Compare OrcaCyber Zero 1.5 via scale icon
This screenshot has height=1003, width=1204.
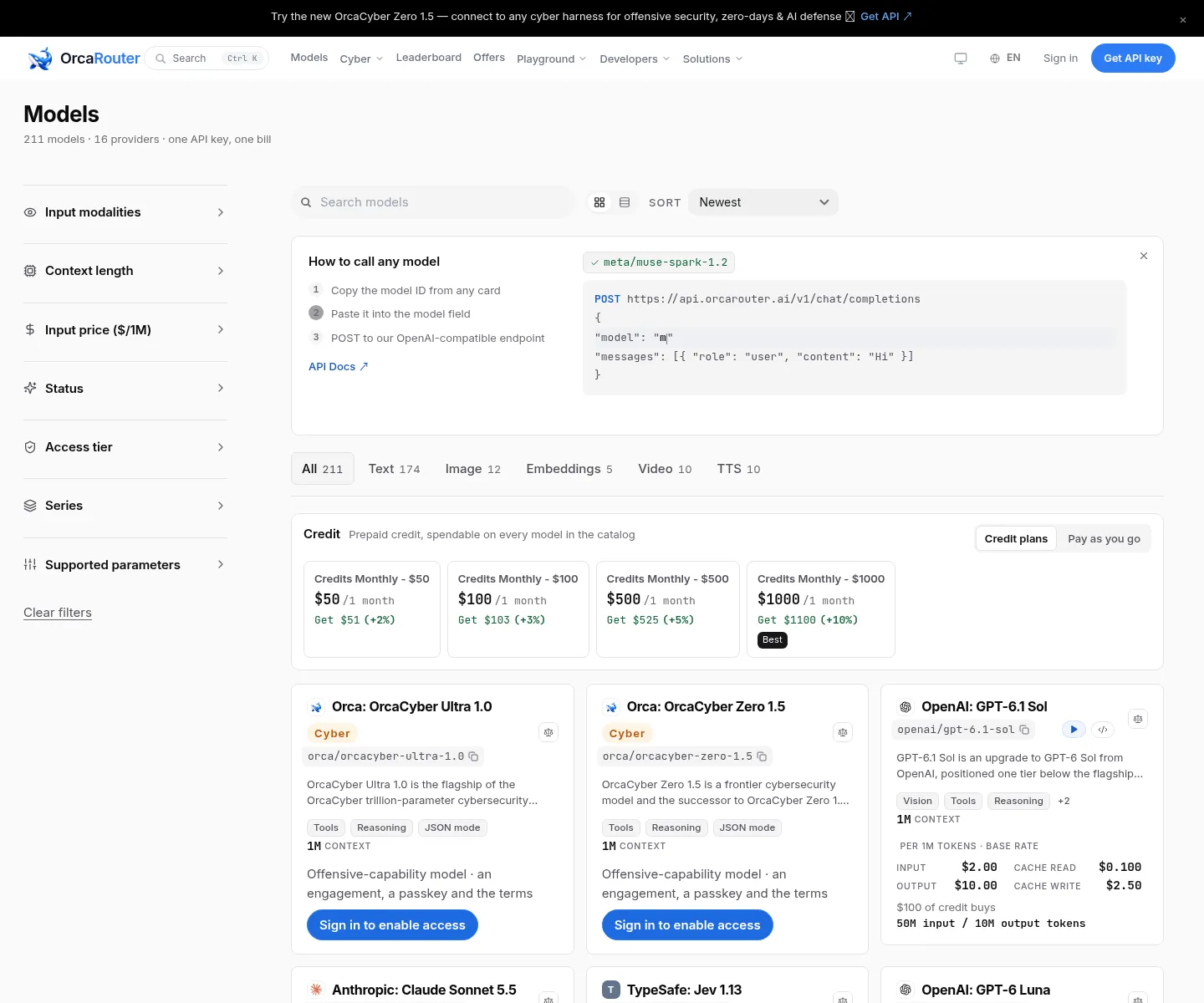click(843, 732)
